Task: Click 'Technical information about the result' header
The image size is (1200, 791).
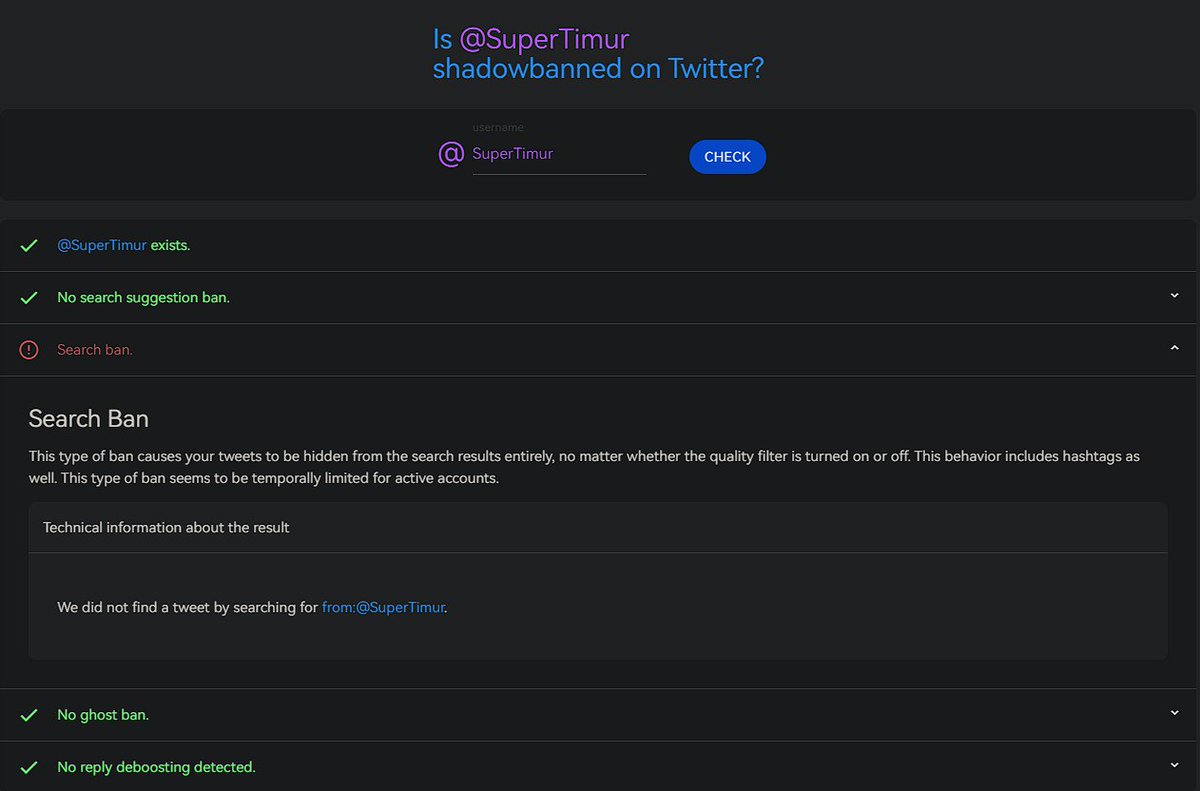Action: 166,527
